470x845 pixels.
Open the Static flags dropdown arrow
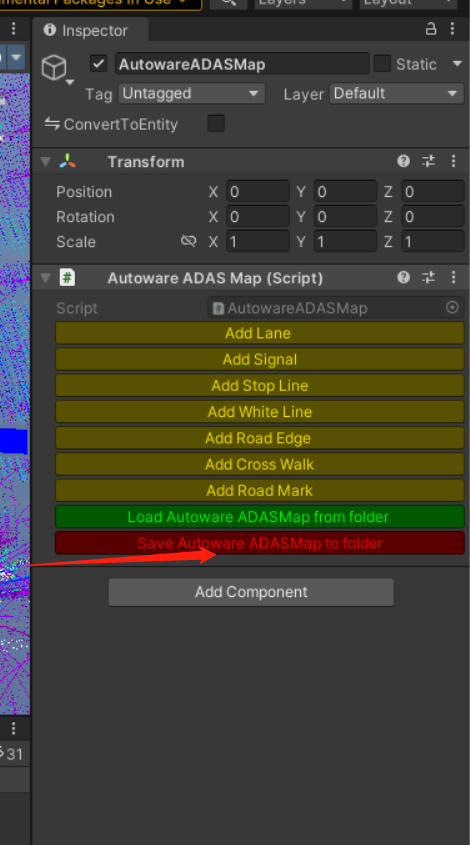[457, 64]
